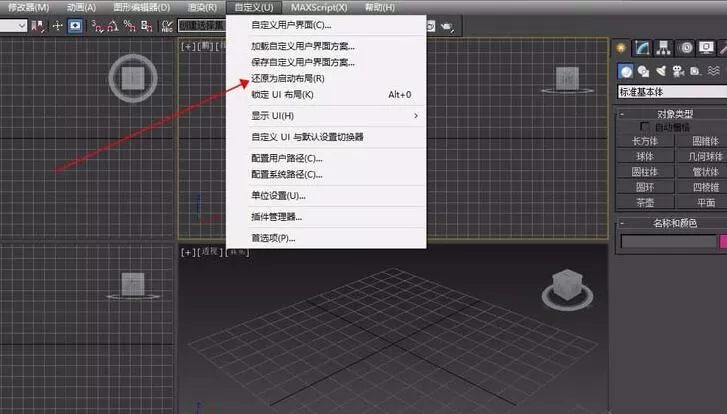Open the 标准基本体 primitives dropdown
This screenshot has width=727, height=414.
click(672, 92)
